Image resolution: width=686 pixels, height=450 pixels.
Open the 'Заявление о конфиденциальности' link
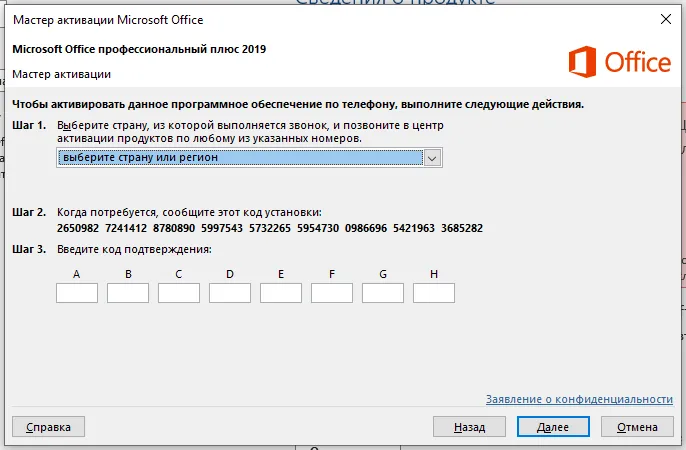point(579,399)
